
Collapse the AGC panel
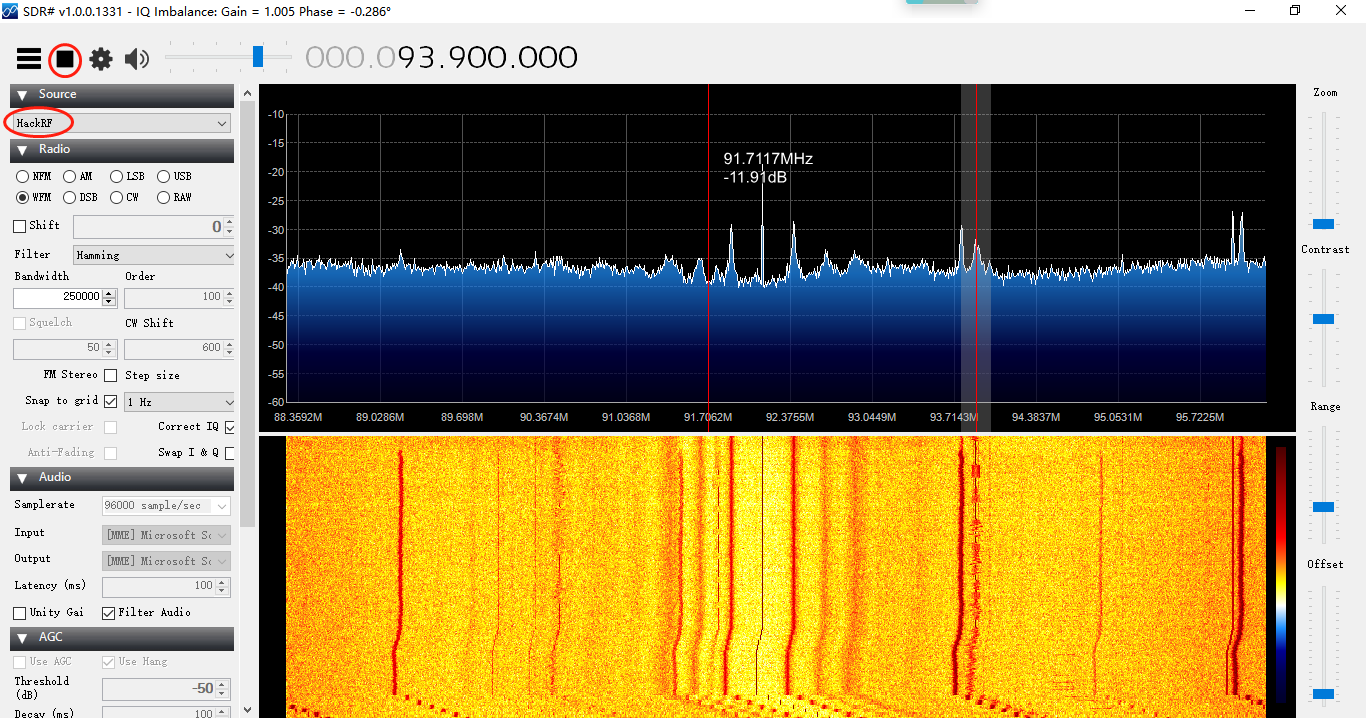click(21, 638)
